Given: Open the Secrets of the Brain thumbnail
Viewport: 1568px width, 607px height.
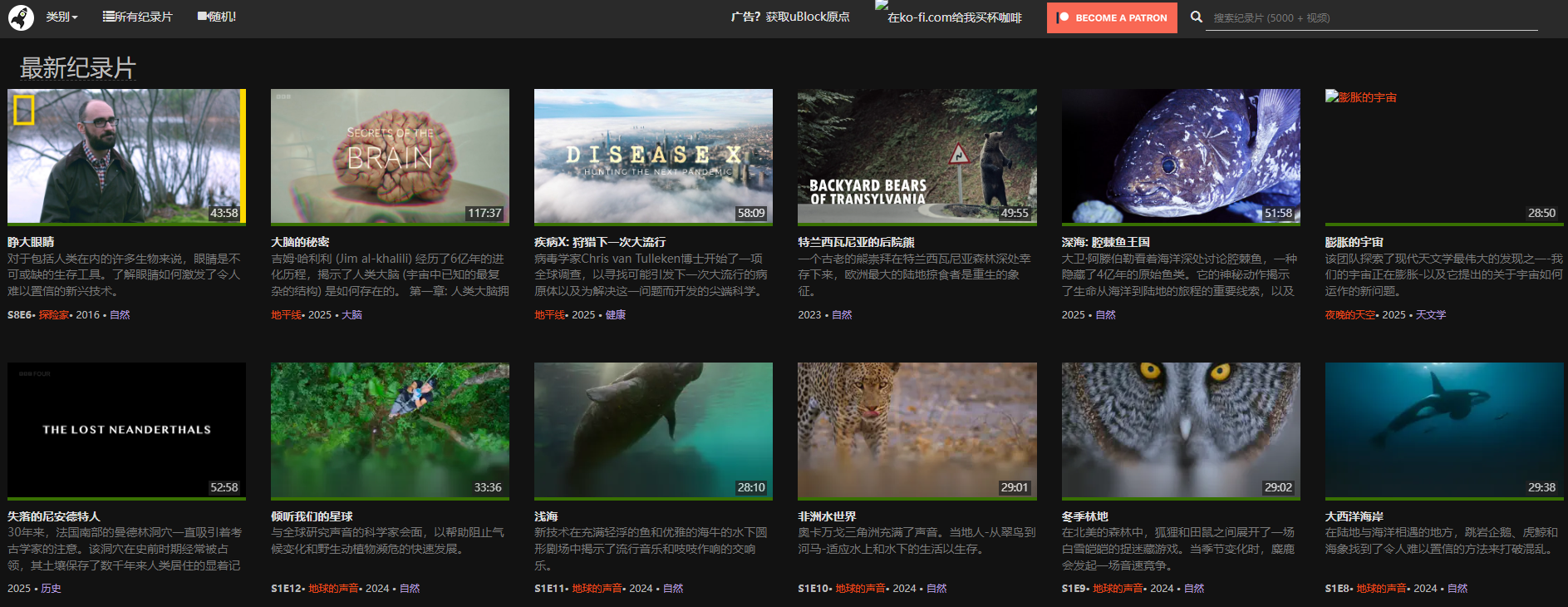Looking at the screenshot, I should [x=390, y=155].
